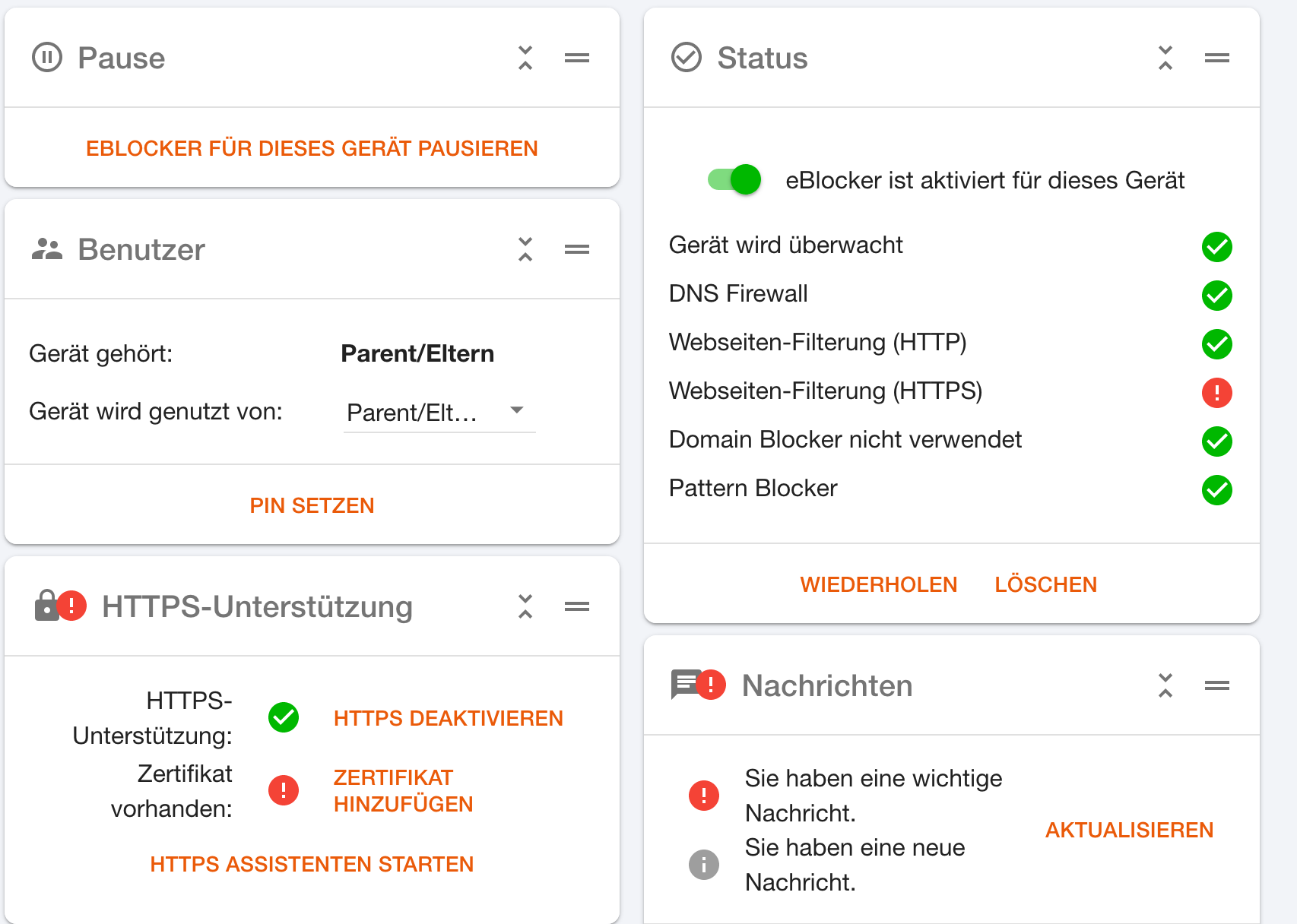Click ZERTIFIKAT HINZUFÜGEN

click(x=404, y=791)
